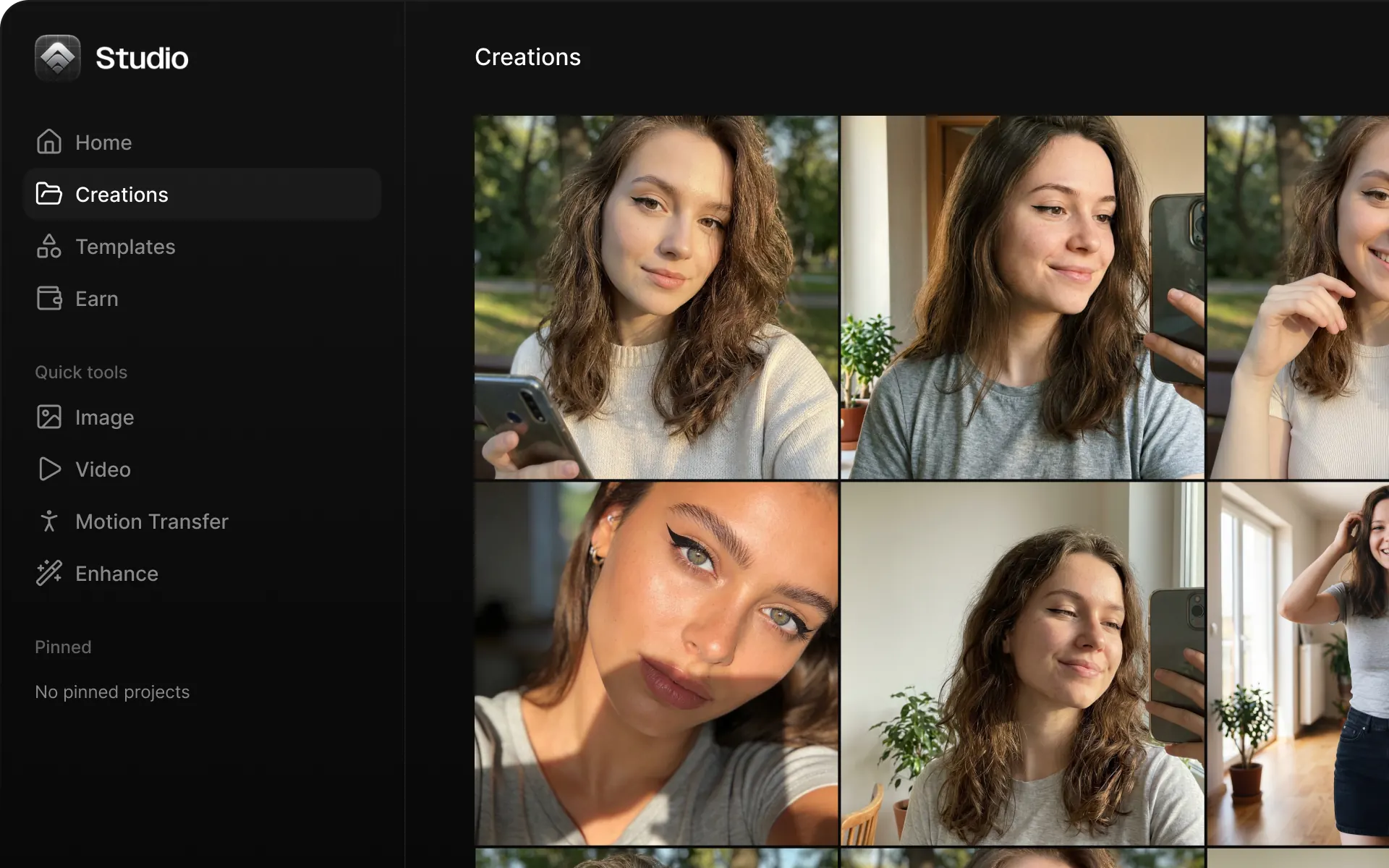Open indoor mirror selfie near white wall
Screen dimensions: 1389x868
pyautogui.click(x=1023, y=663)
